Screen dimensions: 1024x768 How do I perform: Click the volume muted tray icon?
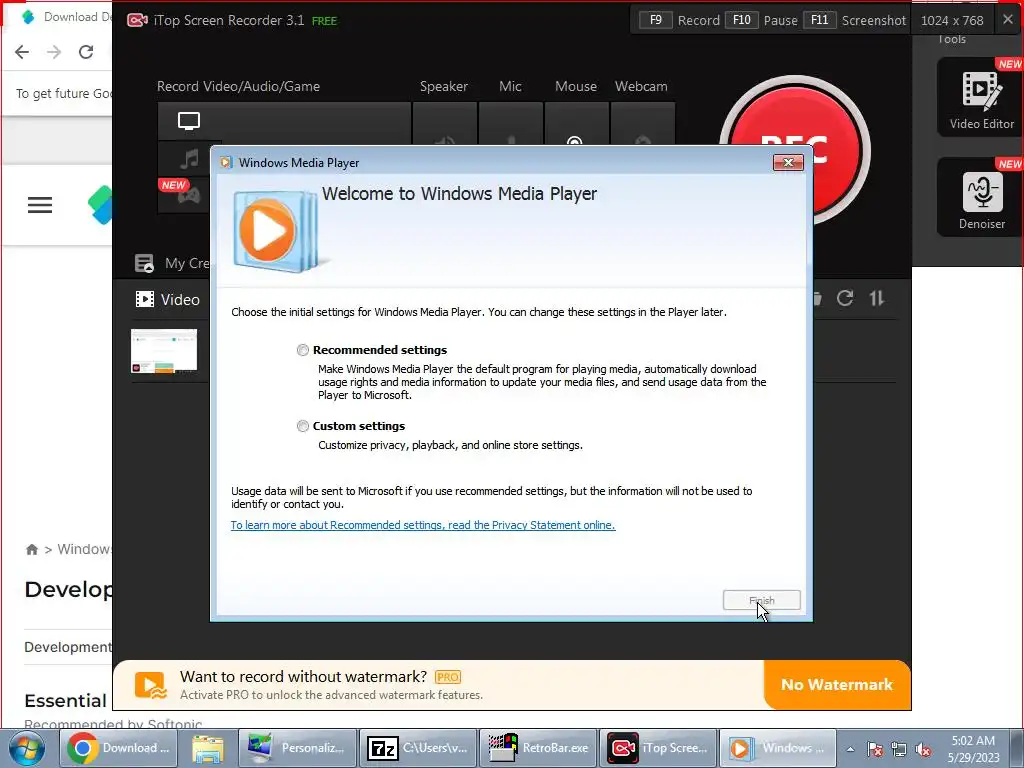[x=923, y=749]
